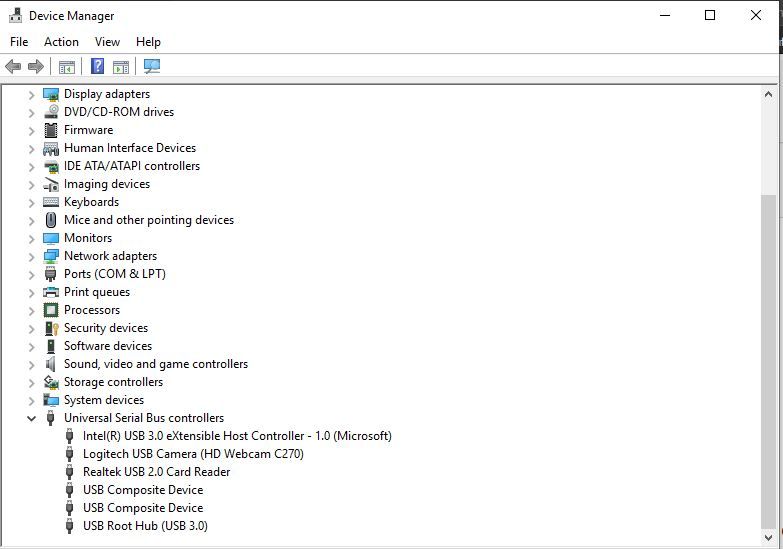
Task: Click the Security devices key icon
Action: pyautogui.click(x=51, y=328)
